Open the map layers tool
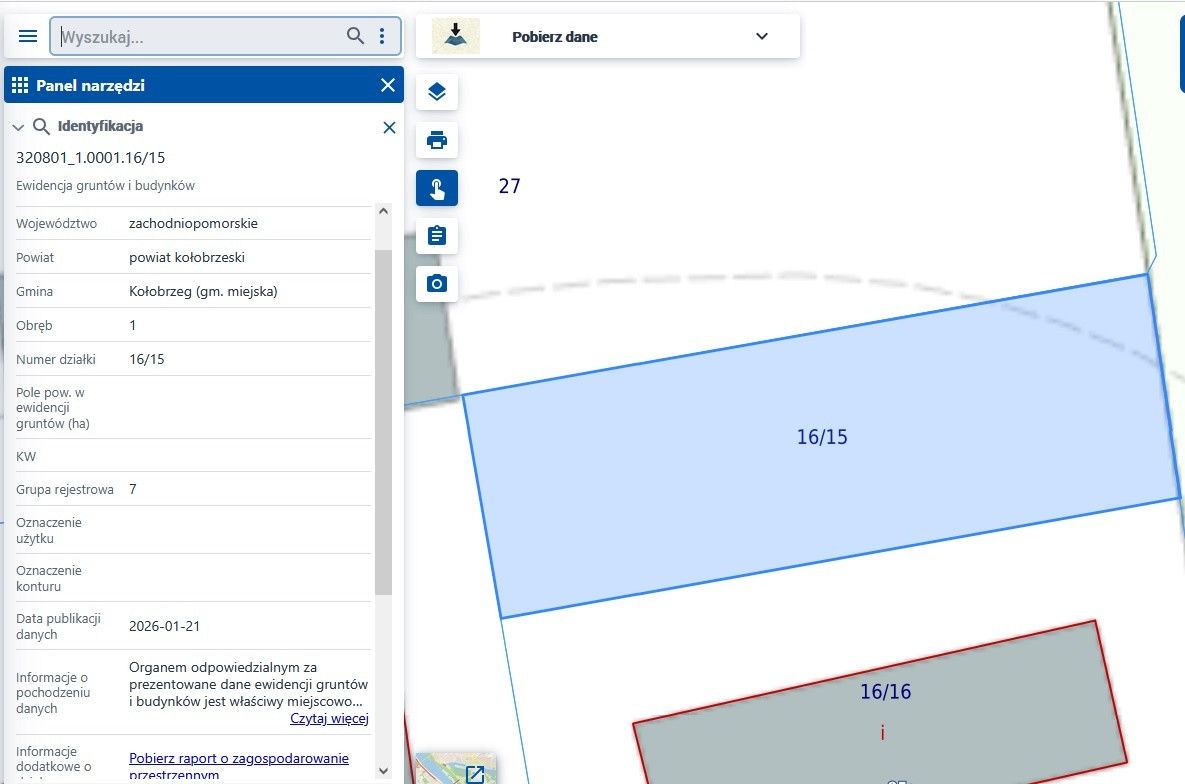1185x784 pixels. [x=437, y=92]
